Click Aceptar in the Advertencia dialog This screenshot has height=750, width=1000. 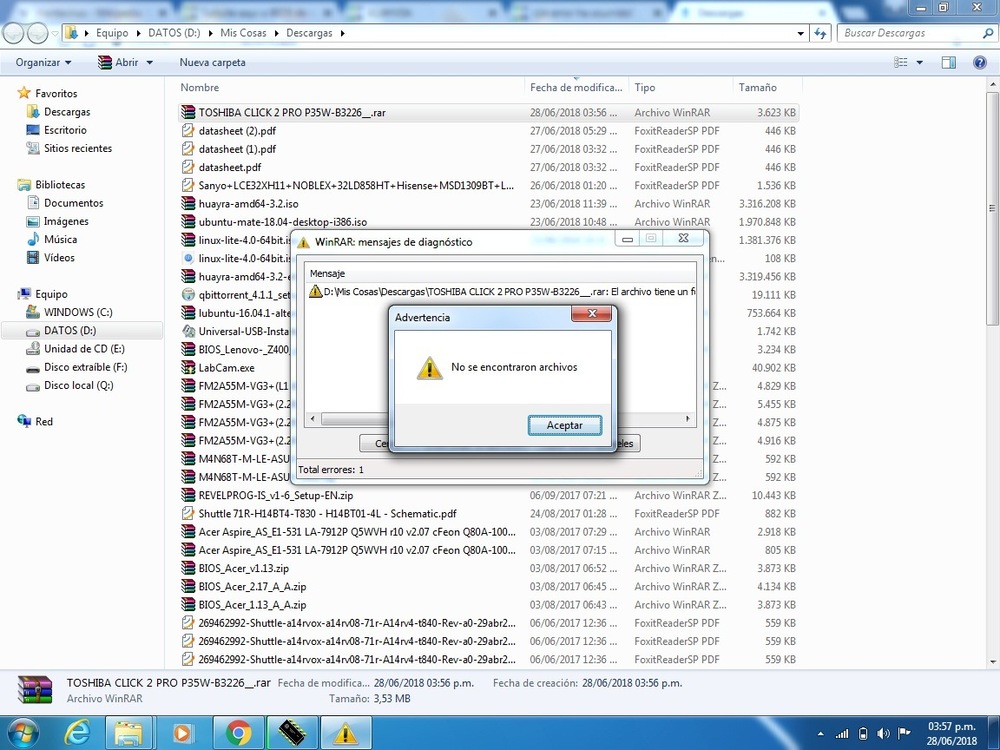tap(564, 425)
